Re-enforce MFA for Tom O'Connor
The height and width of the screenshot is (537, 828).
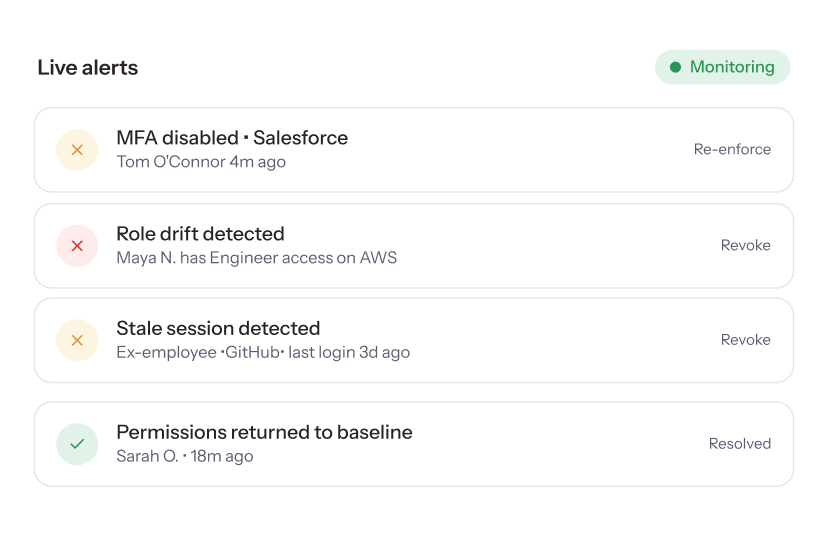(x=732, y=149)
